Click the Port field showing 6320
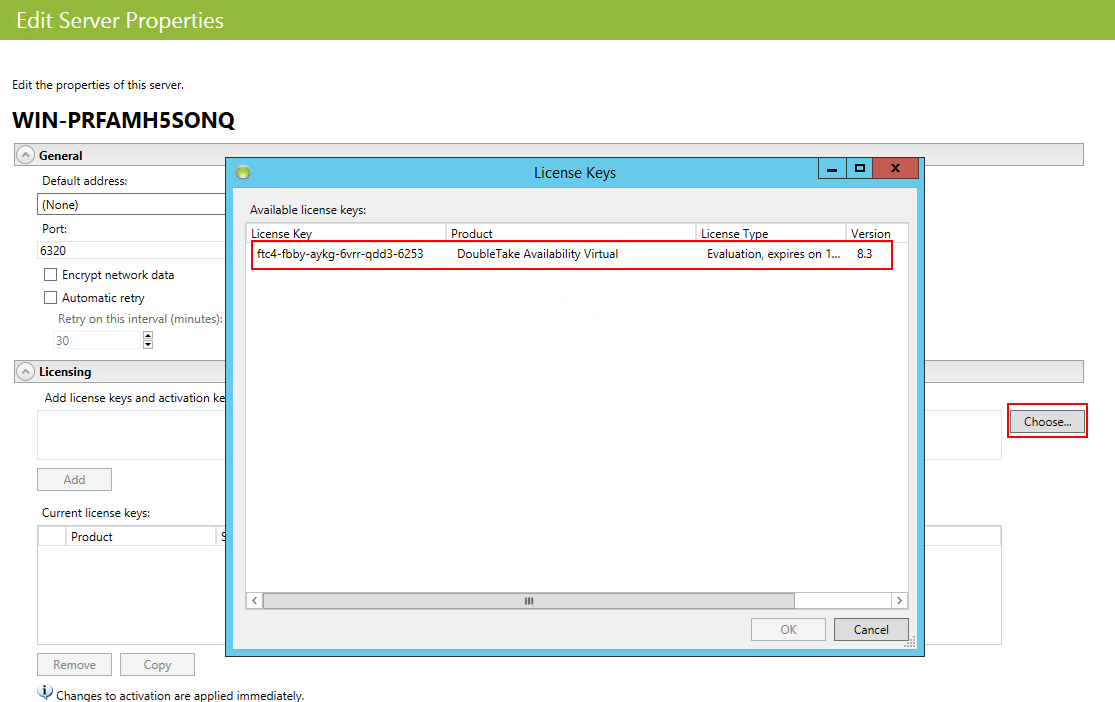 pyautogui.click(x=132, y=250)
